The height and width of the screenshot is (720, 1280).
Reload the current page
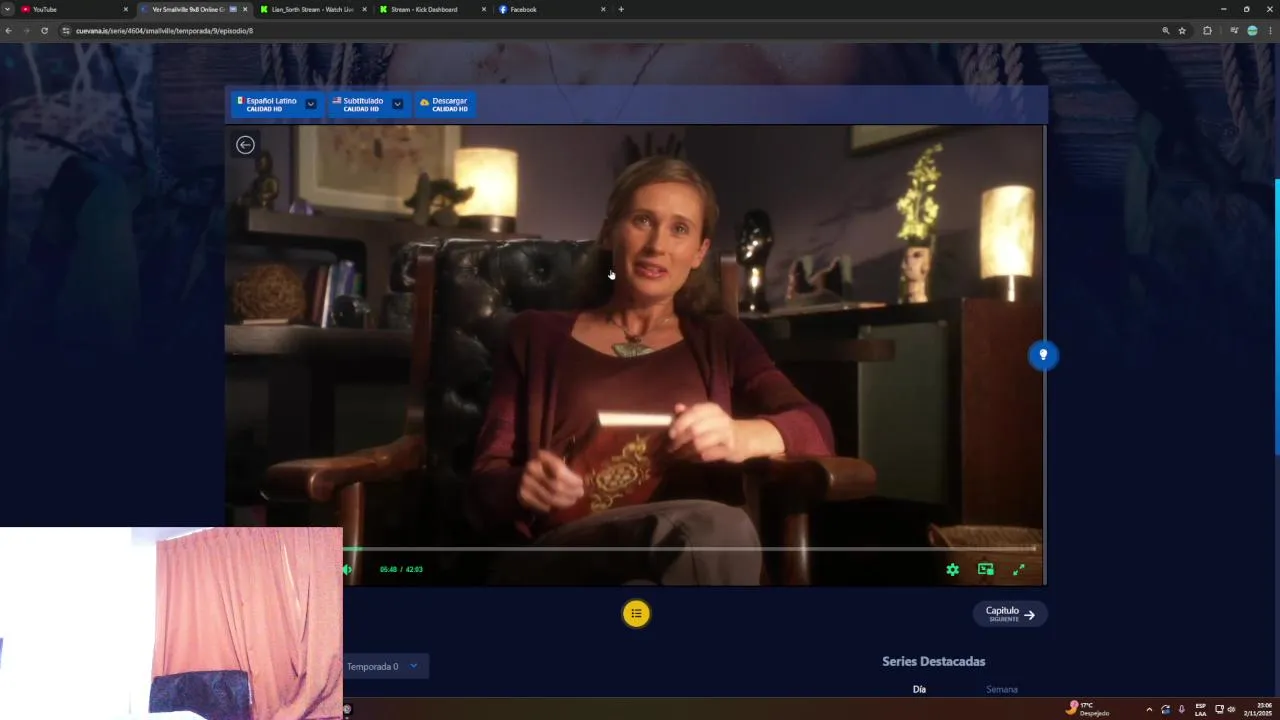pos(44,31)
